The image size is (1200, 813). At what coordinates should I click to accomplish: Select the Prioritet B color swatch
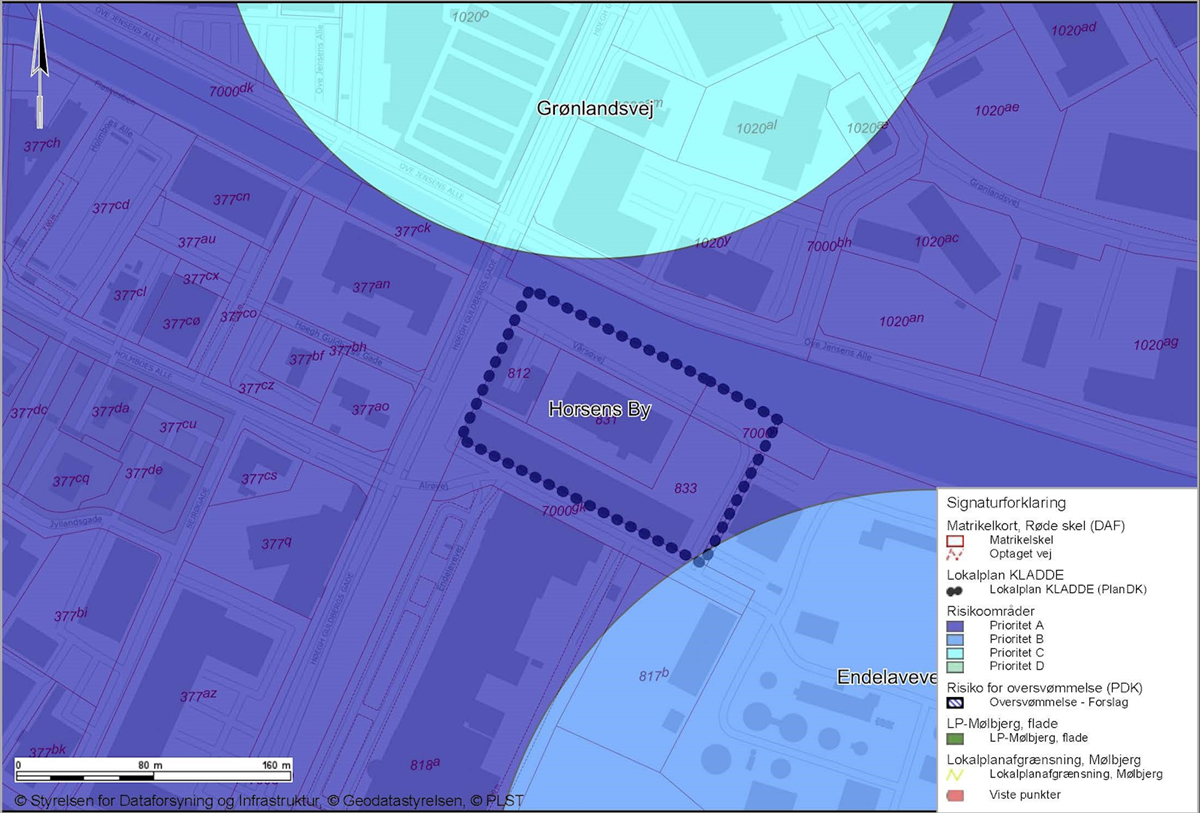point(955,638)
